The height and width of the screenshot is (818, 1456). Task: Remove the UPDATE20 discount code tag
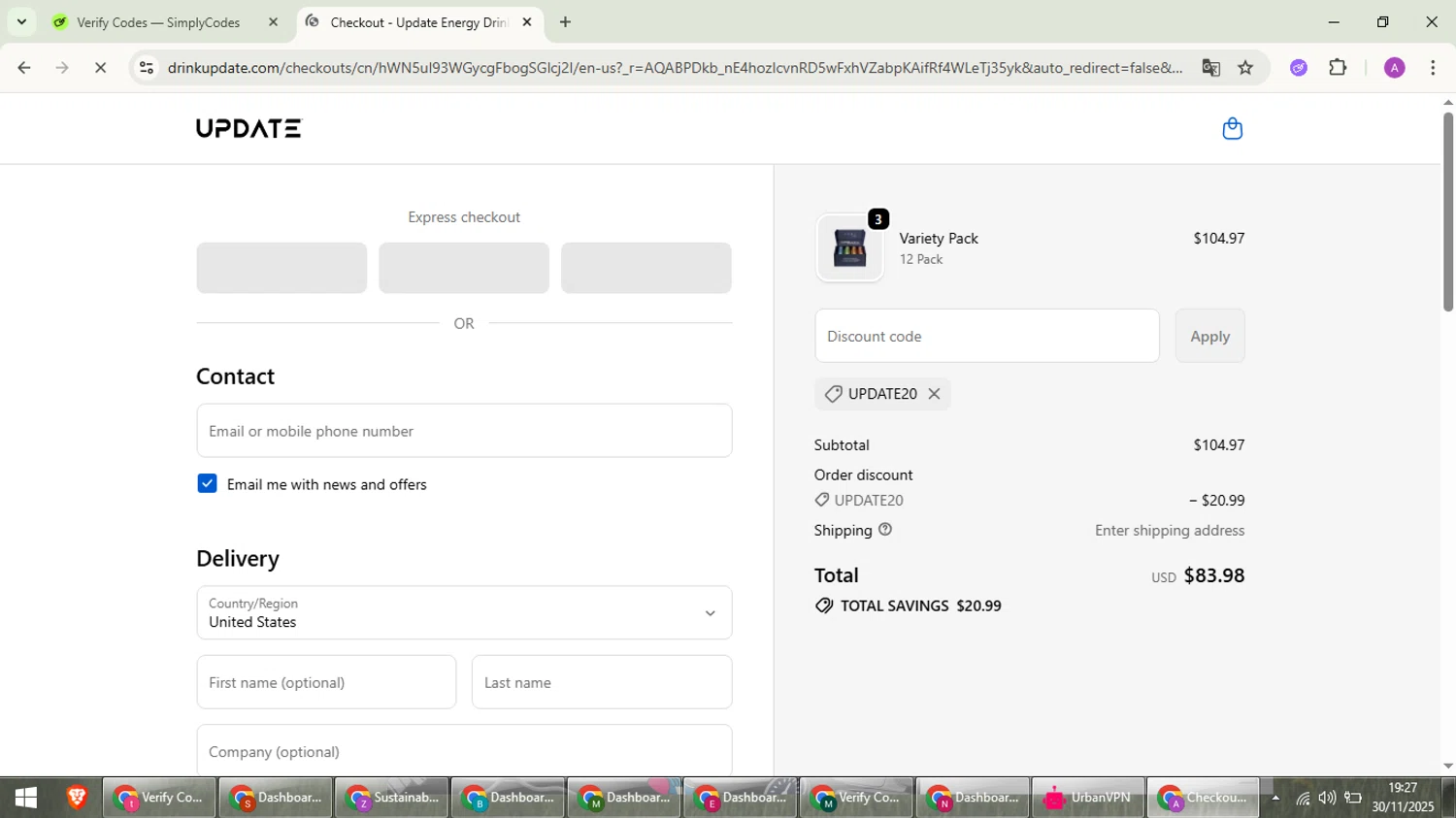[x=934, y=394]
